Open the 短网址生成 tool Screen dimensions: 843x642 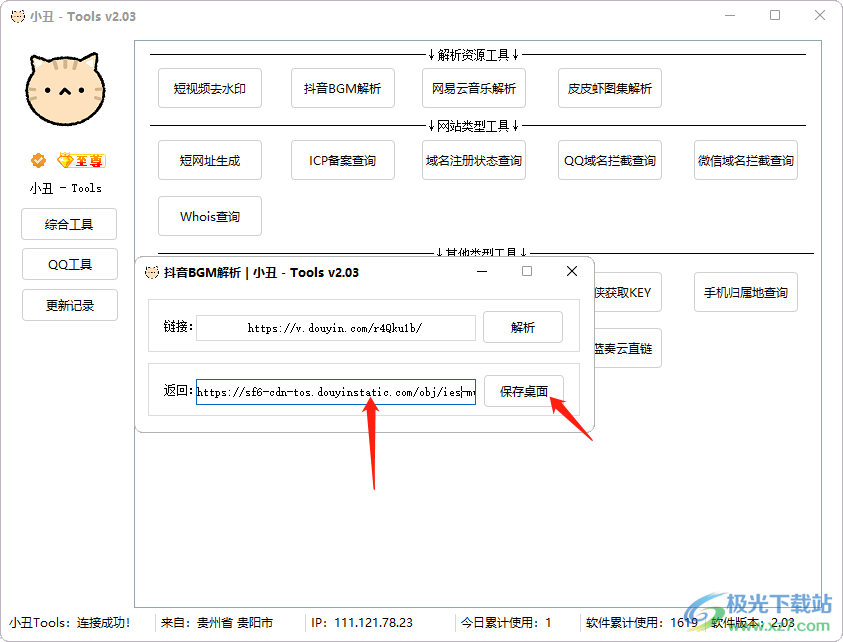210,160
